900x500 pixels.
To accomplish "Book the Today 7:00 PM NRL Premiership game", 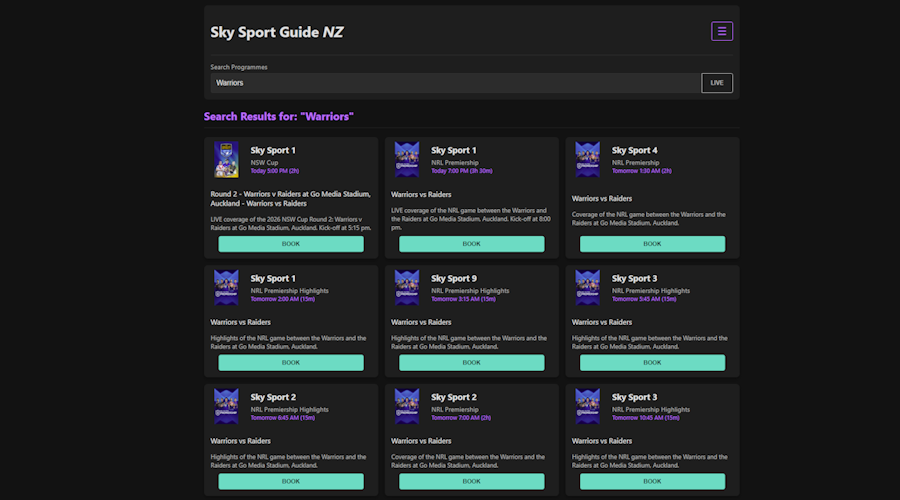I will (x=471, y=244).
